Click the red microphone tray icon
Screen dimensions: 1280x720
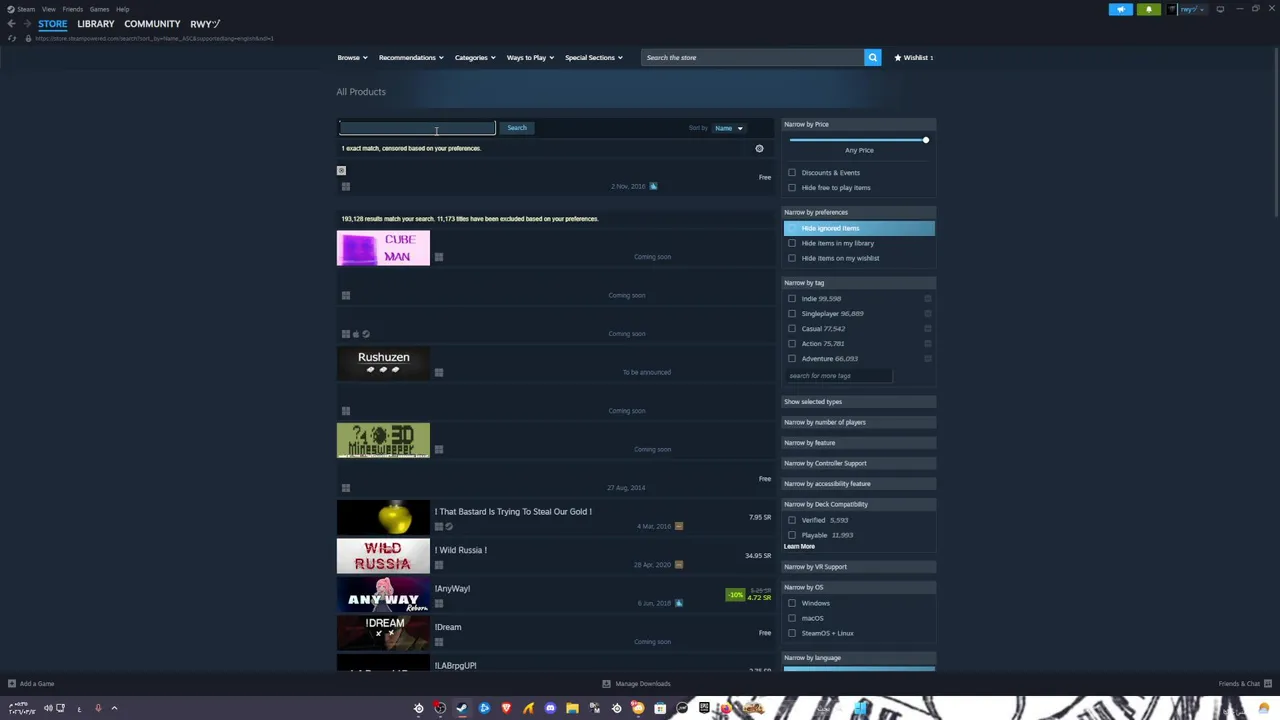98,708
